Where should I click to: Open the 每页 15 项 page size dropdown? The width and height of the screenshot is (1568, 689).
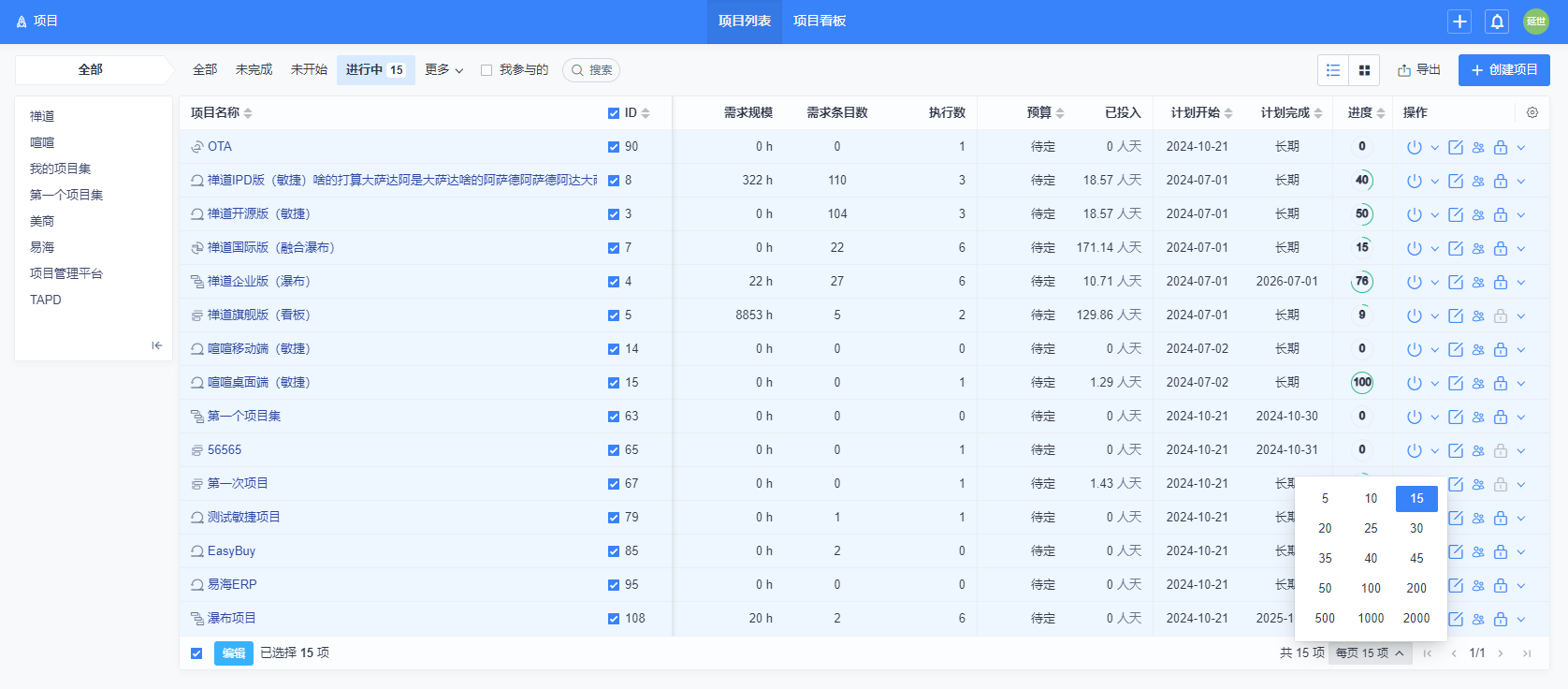(x=1370, y=653)
